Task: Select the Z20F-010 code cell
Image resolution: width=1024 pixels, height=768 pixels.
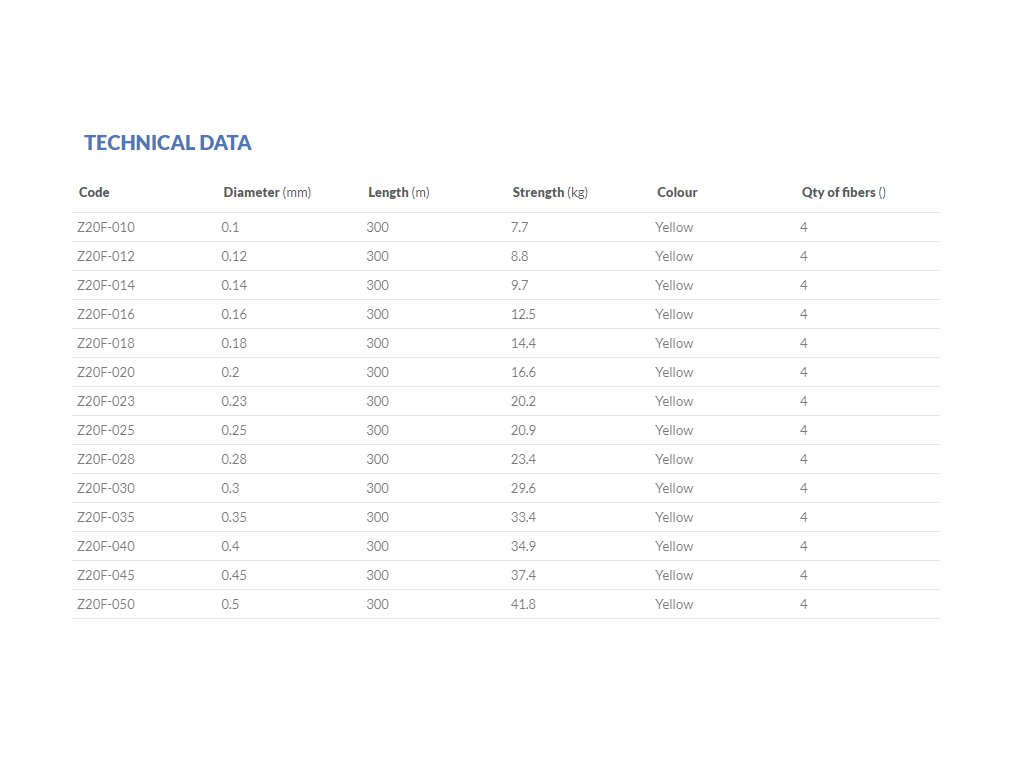Action: (x=106, y=227)
